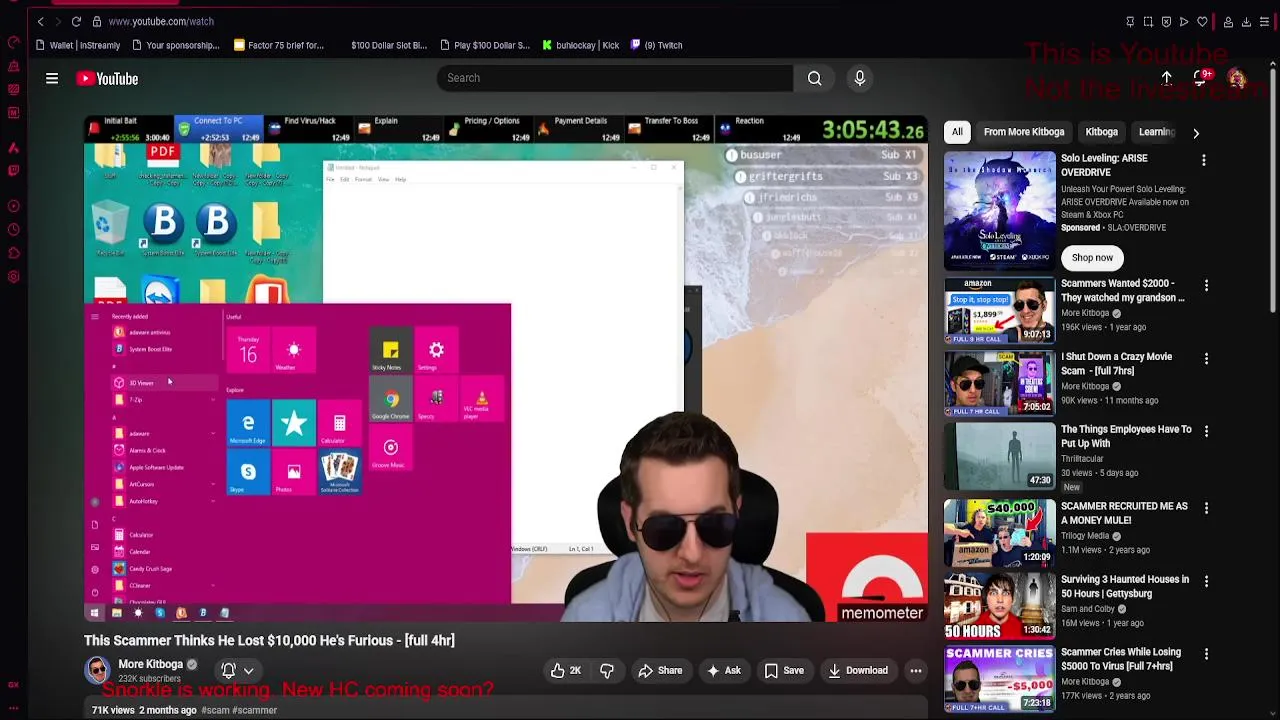1280x720 pixels.
Task: Select the From More Kitboga chip
Action: [1024, 132]
